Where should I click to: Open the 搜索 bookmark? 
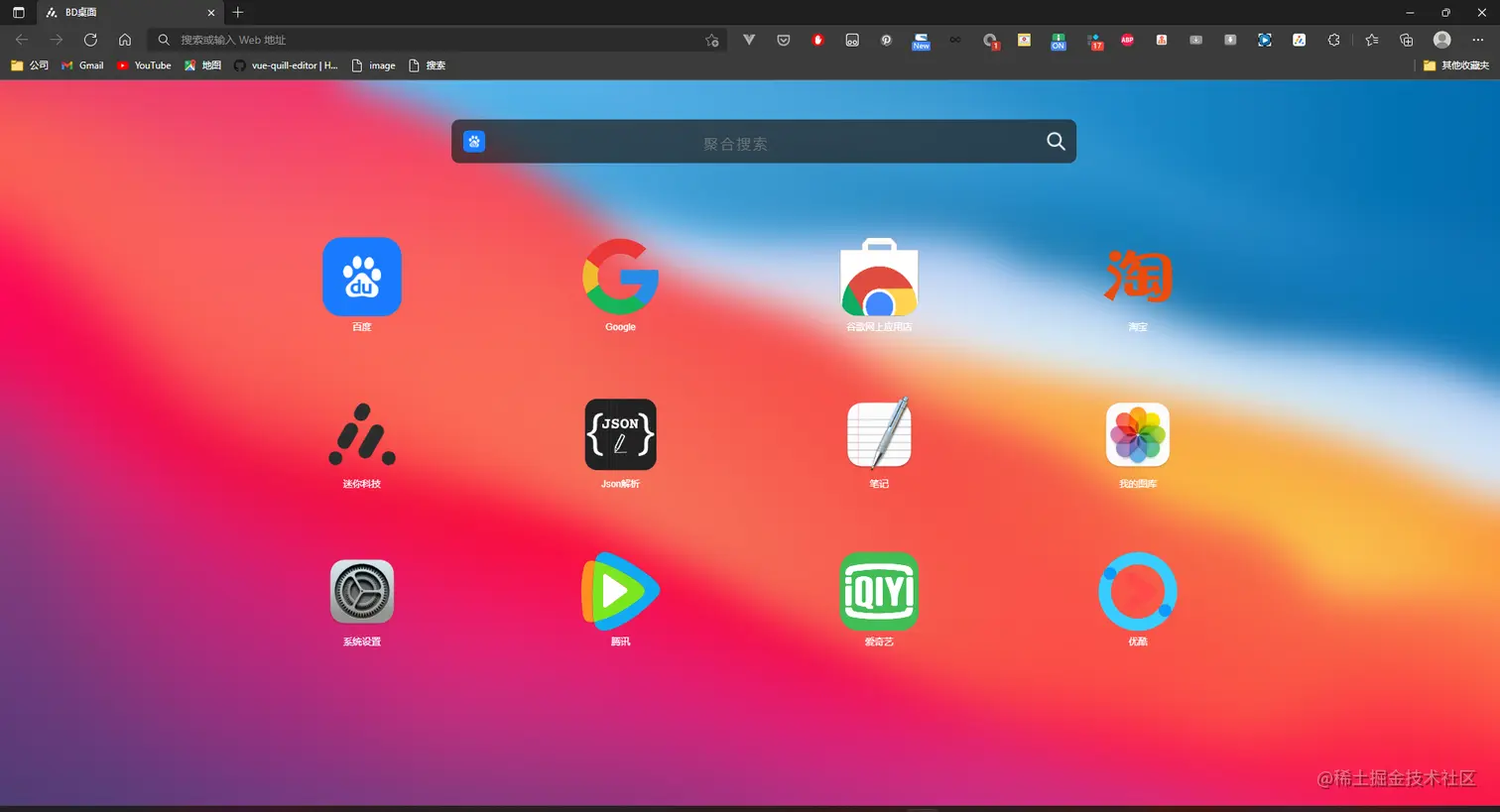(428, 65)
